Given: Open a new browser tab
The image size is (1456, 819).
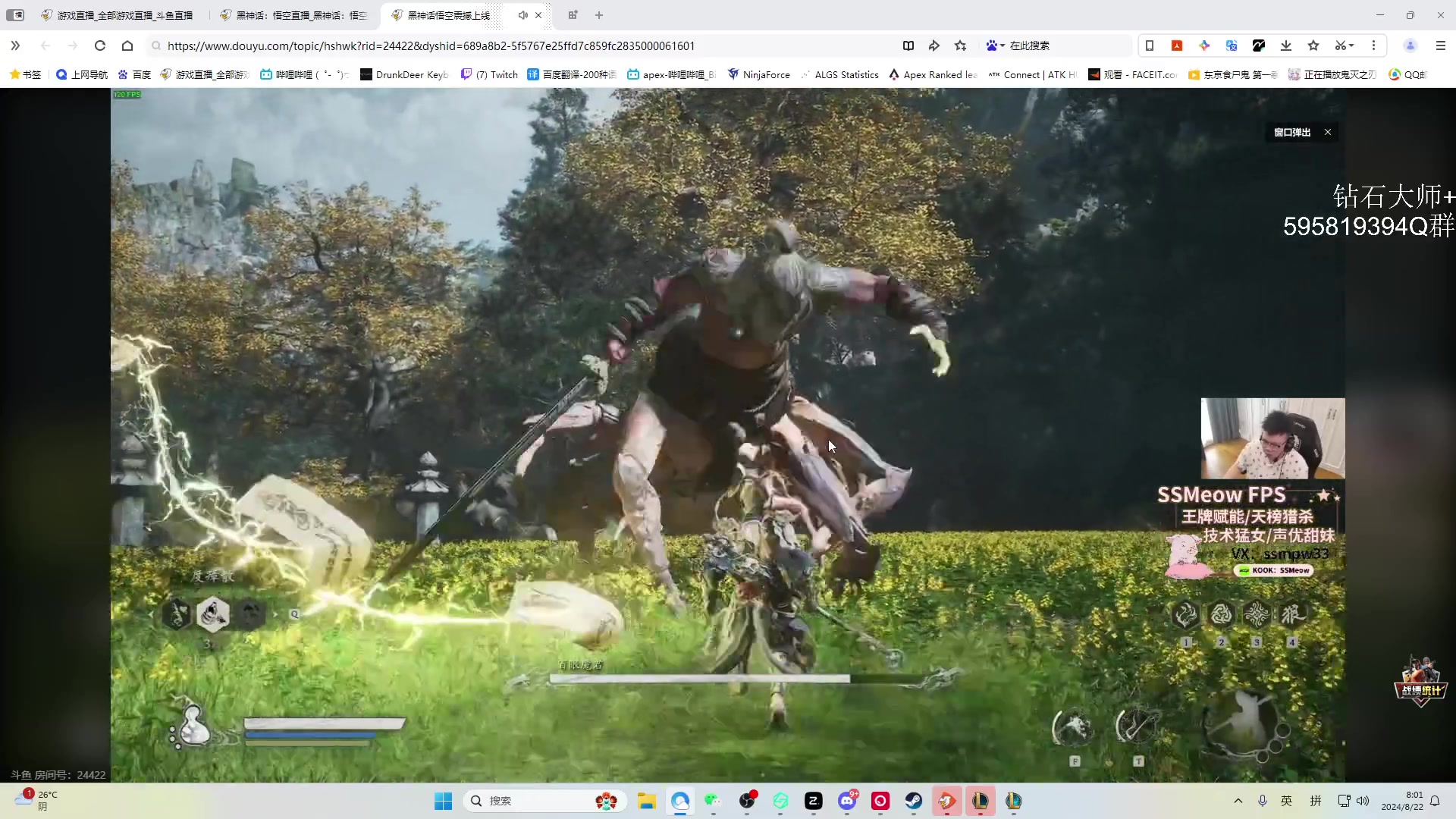Looking at the screenshot, I should [599, 15].
